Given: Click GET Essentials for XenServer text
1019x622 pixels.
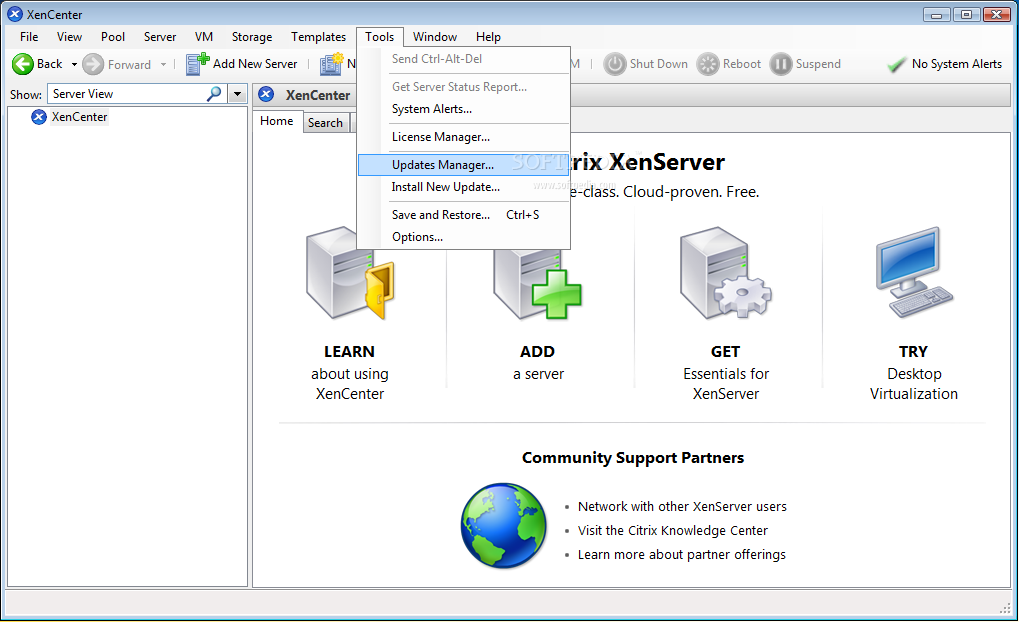Looking at the screenshot, I should coord(726,372).
